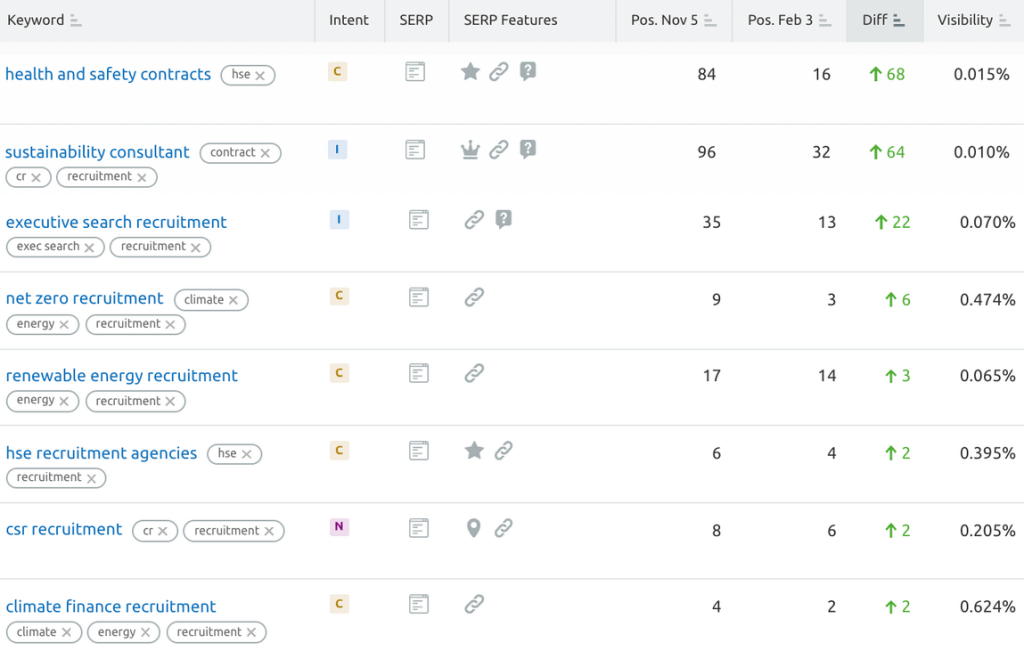Open SERP snapshot for health and safety contracts

[x=415, y=72]
